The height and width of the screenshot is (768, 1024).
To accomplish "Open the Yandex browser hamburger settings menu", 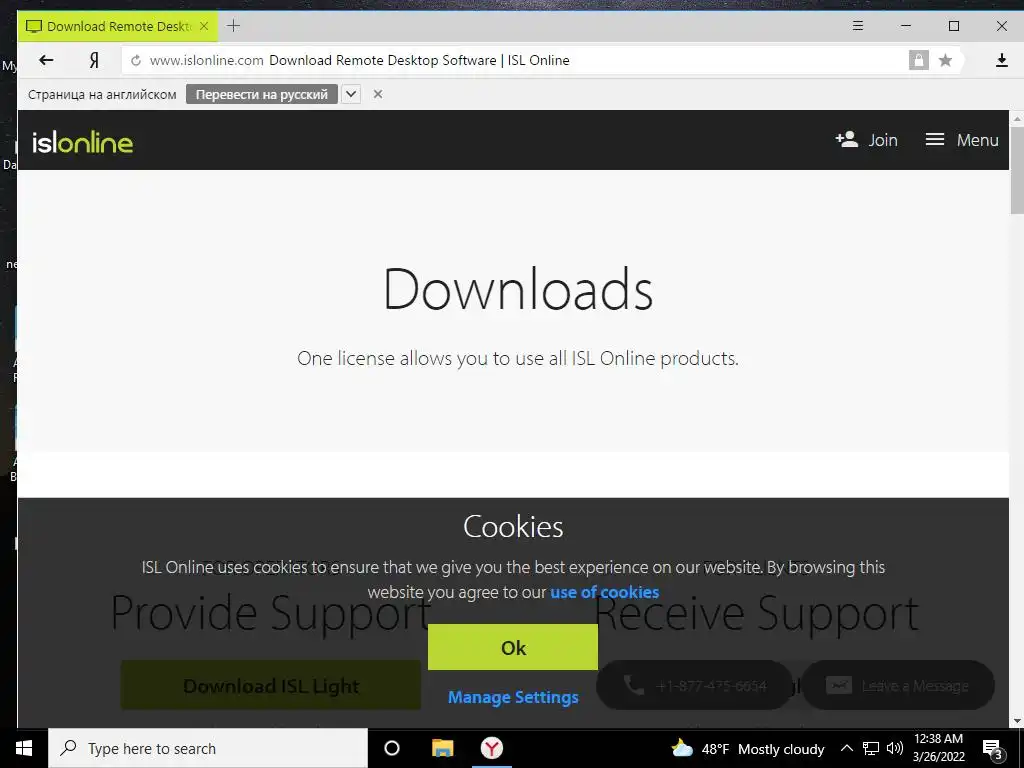I will [858, 25].
